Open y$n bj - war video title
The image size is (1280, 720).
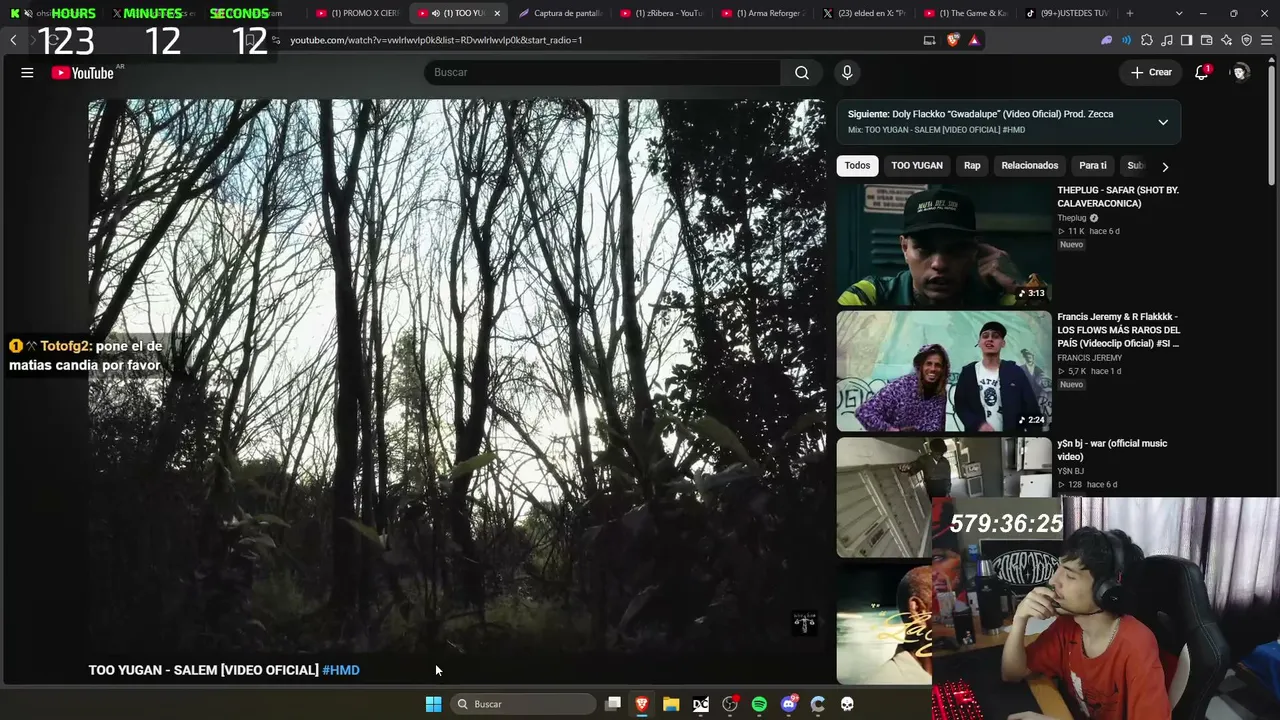coord(1112,450)
